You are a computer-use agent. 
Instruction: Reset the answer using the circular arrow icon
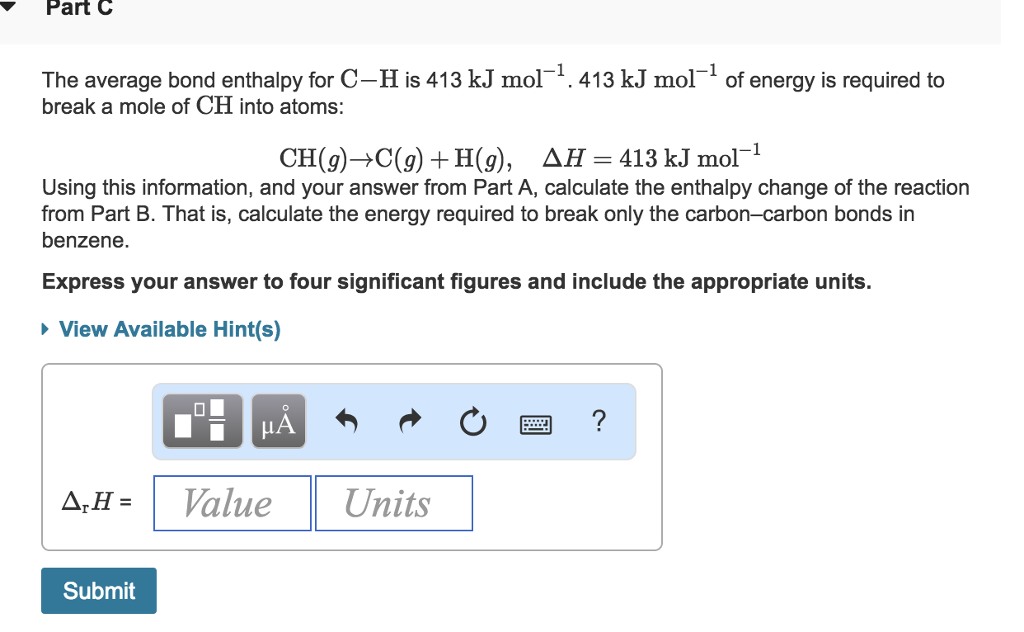click(472, 421)
